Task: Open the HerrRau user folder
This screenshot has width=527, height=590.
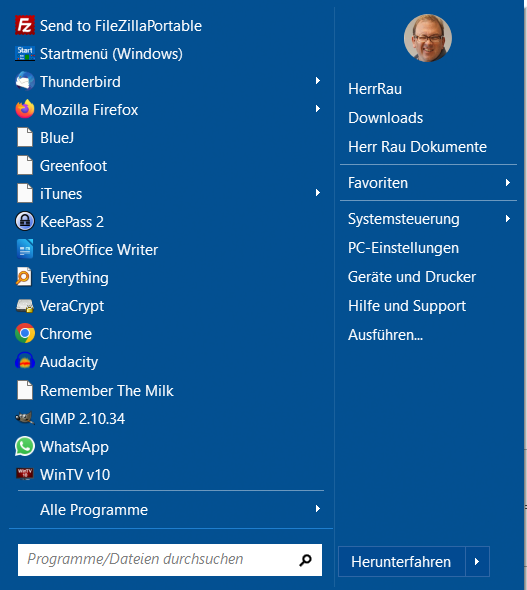Action: (x=375, y=89)
